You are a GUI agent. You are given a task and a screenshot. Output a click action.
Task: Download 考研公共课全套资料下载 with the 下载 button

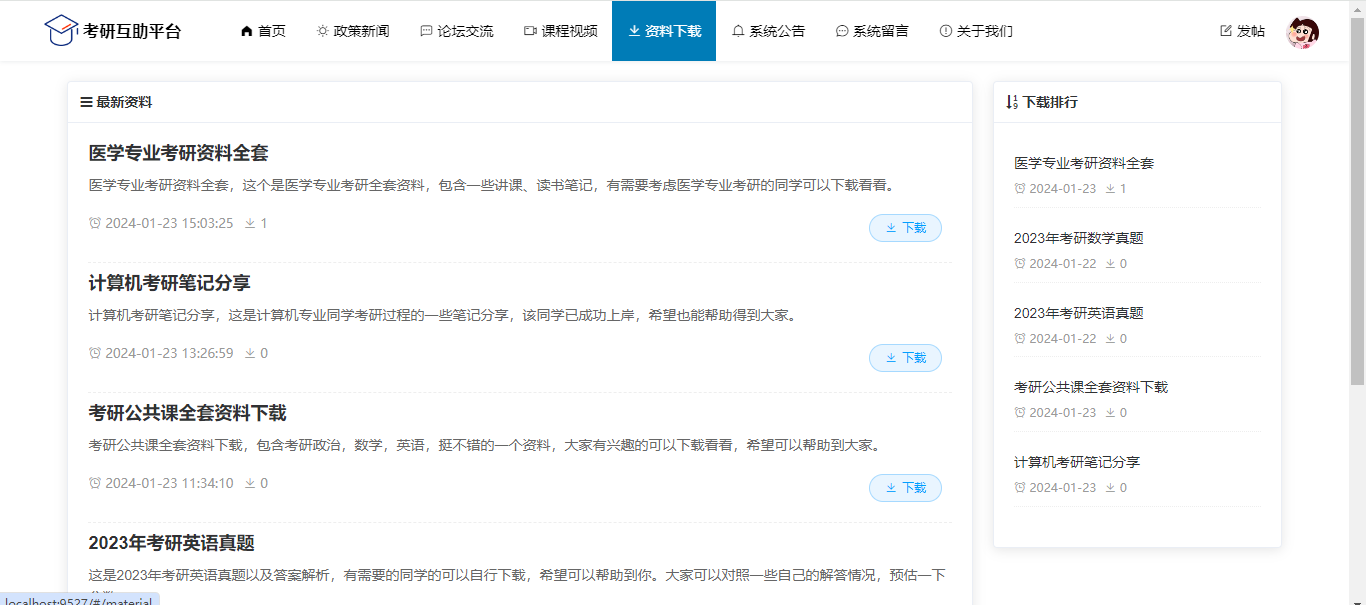point(905,488)
